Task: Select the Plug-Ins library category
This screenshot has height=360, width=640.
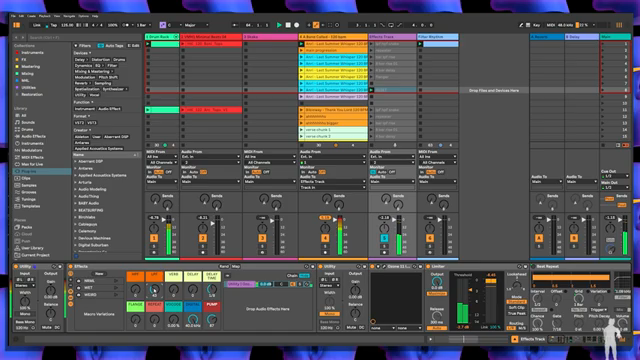Action: tap(41, 171)
